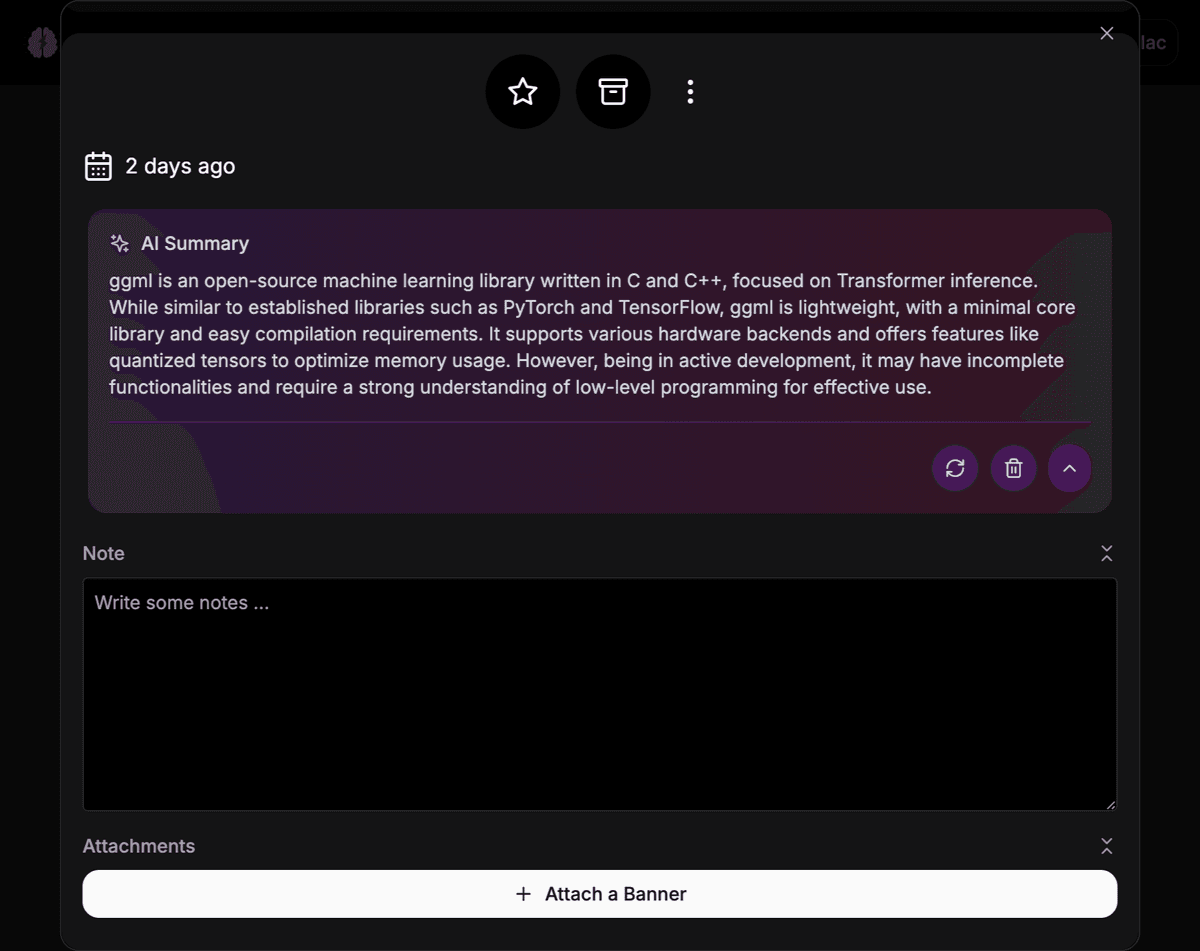Viewport: 1200px width, 951px height.
Task: Delete the AI summary with trash icon
Action: click(x=1013, y=468)
